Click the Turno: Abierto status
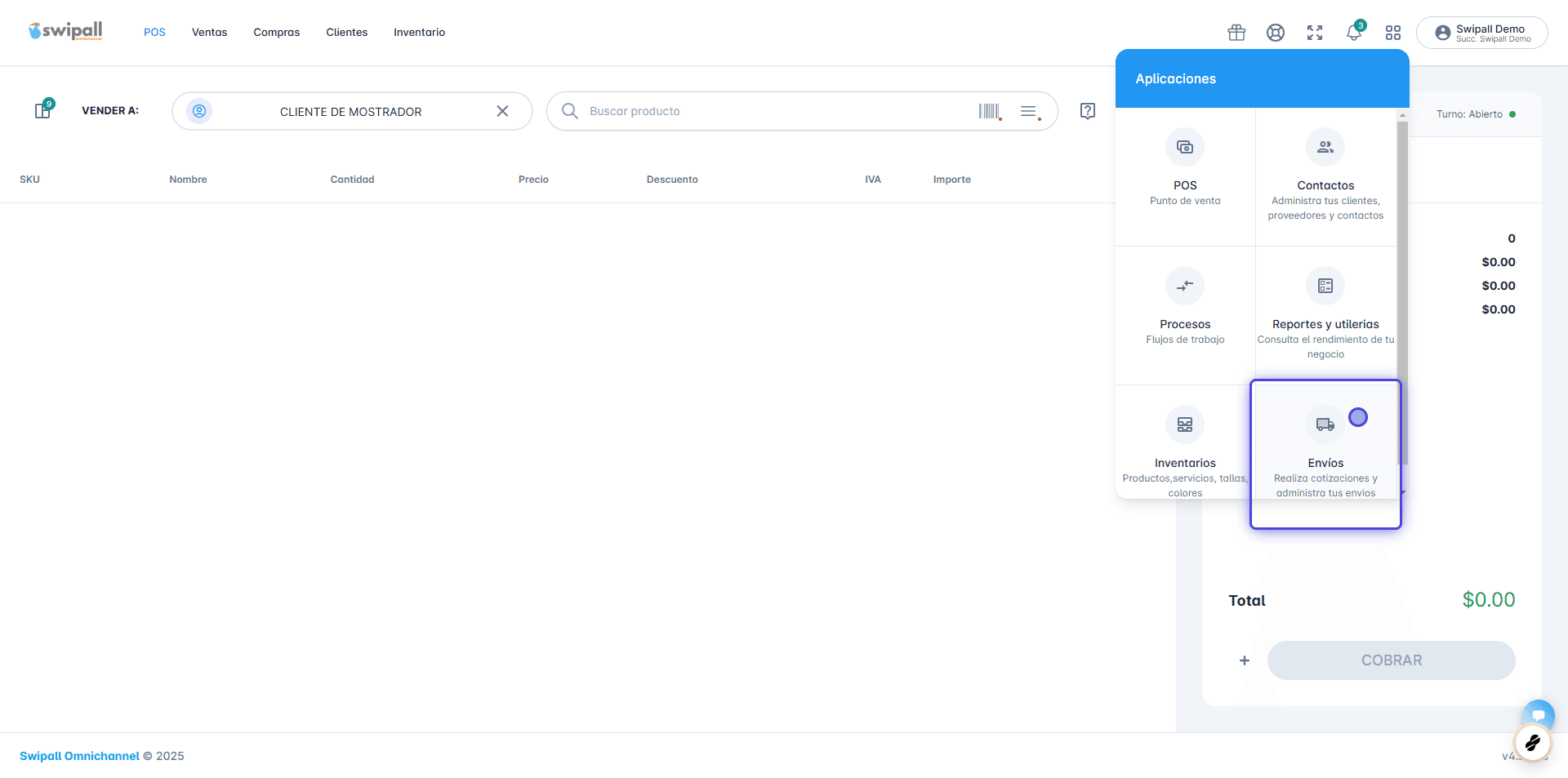Image resolution: width=1568 pixels, height=778 pixels. coord(1476,114)
